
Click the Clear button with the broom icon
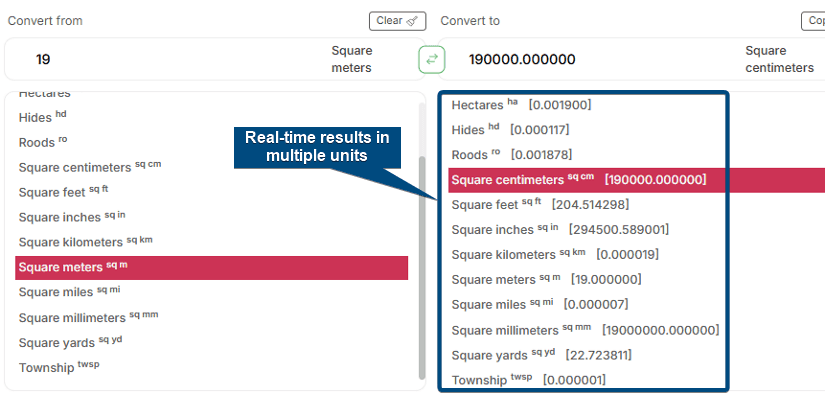(397, 21)
